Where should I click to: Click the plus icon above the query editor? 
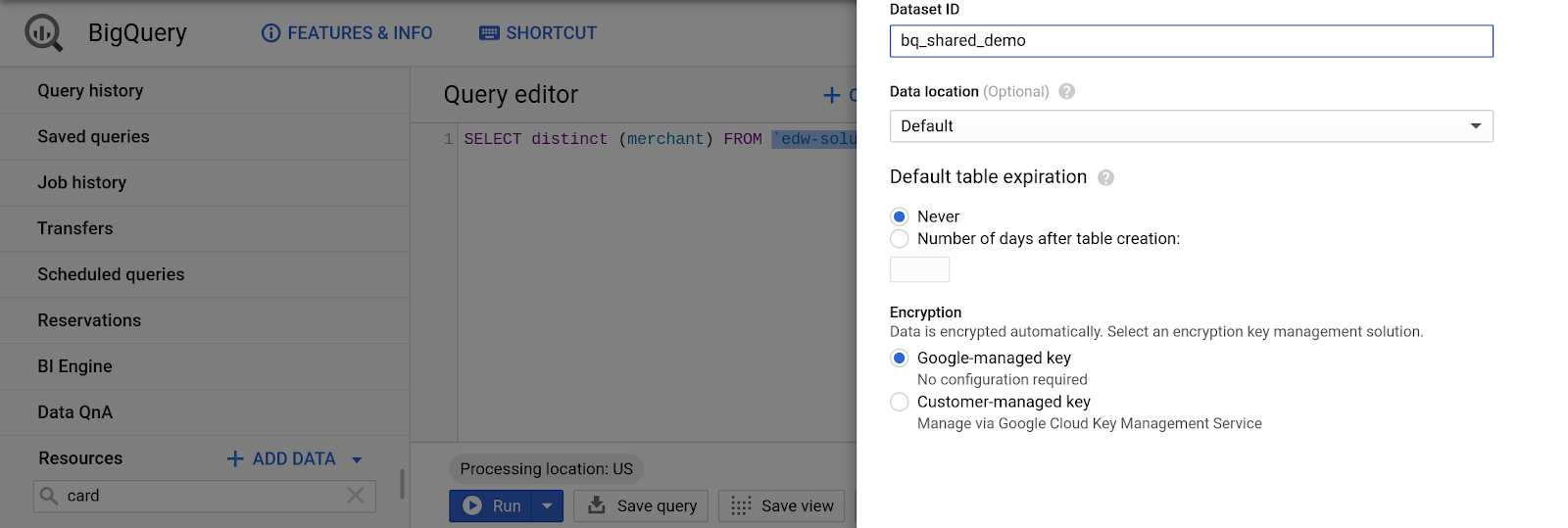[832, 95]
